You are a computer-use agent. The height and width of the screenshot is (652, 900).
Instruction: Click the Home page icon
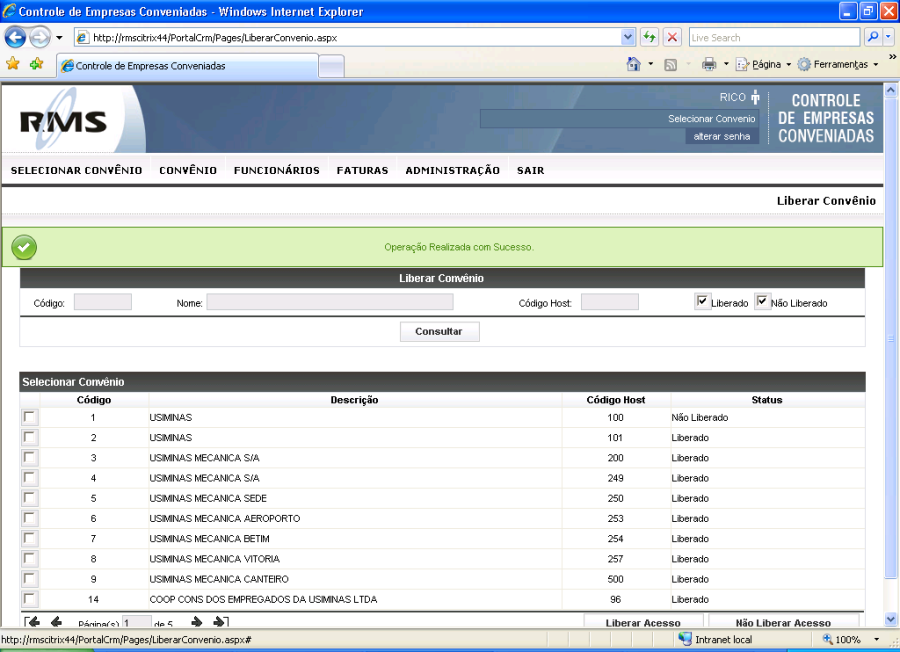click(634, 64)
